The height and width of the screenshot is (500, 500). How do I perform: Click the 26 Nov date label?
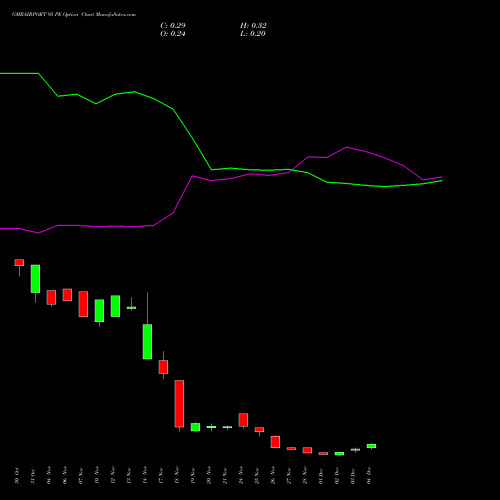point(273,476)
